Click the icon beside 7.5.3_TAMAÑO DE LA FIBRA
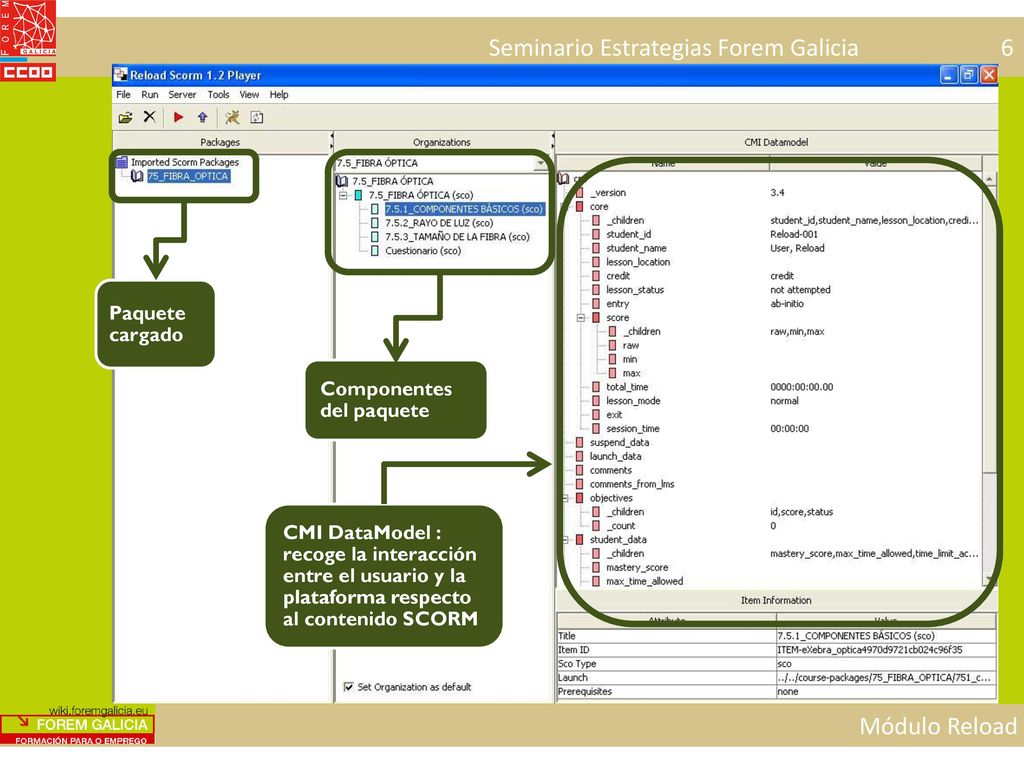The width and height of the screenshot is (1024, 768). (375, 236)
